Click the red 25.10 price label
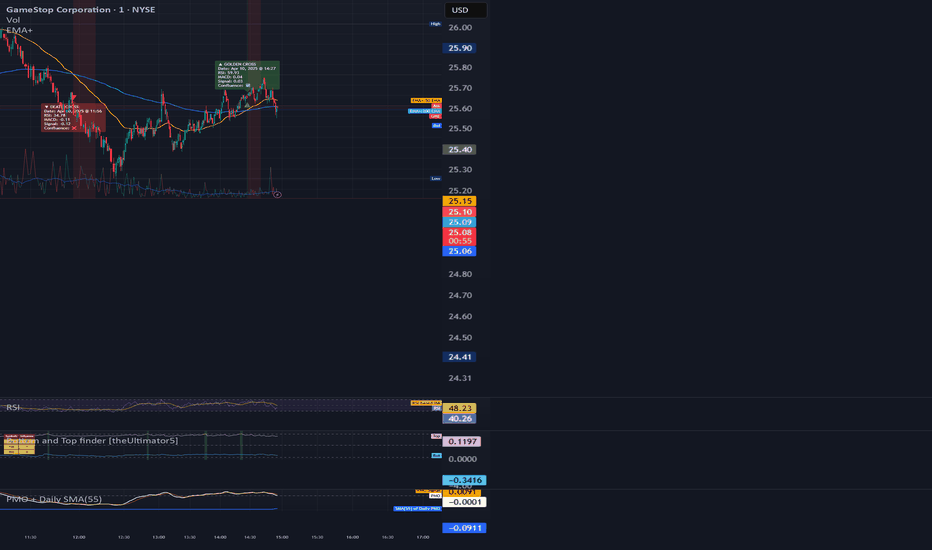The width and height of the screenshot is (932, 550). pyautogui.click(x=459, y=212)
